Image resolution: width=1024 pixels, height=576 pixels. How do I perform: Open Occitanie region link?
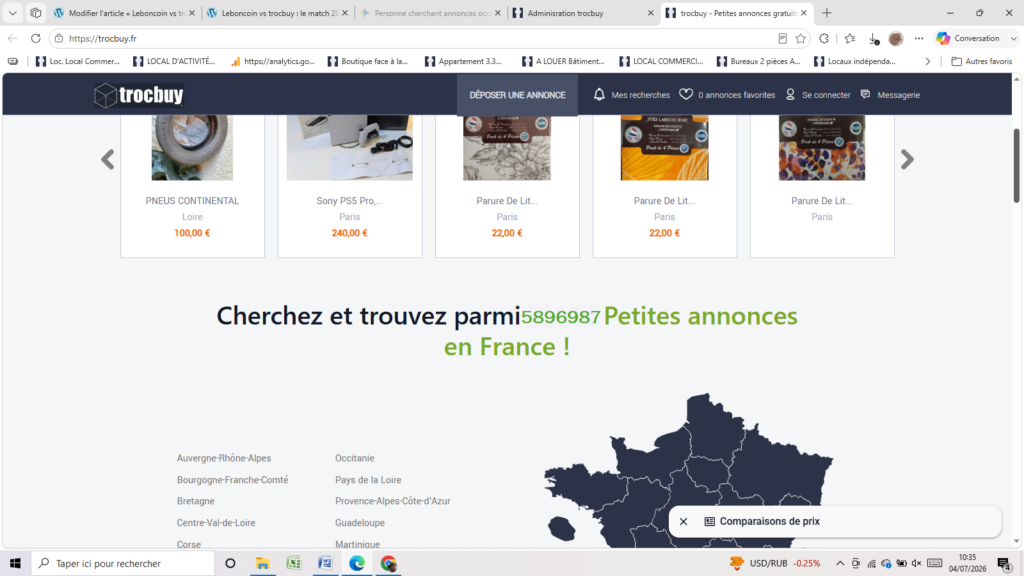(x=355, y=458)
